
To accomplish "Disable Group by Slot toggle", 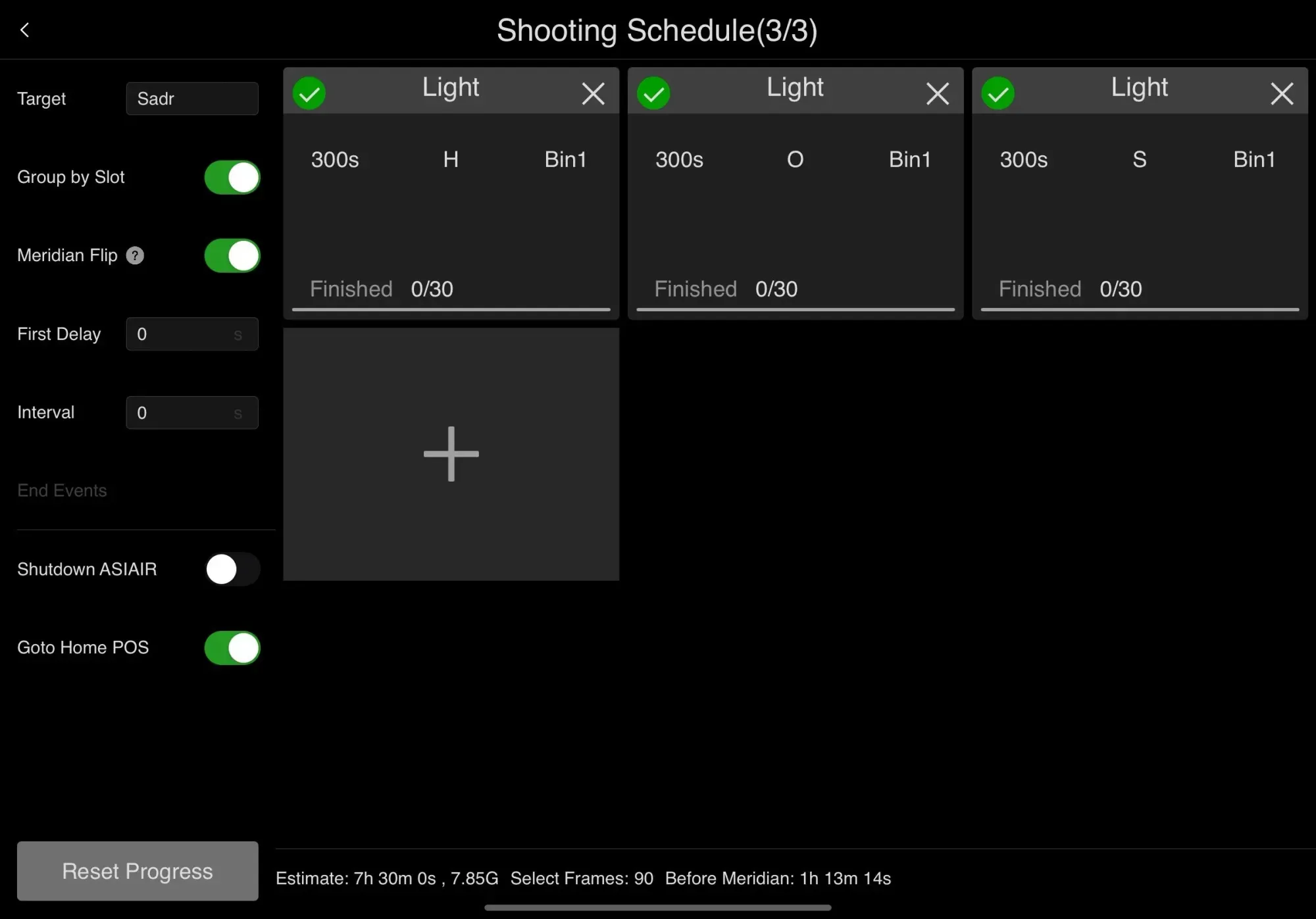I will pyautogui.click(x=232, y=178).
